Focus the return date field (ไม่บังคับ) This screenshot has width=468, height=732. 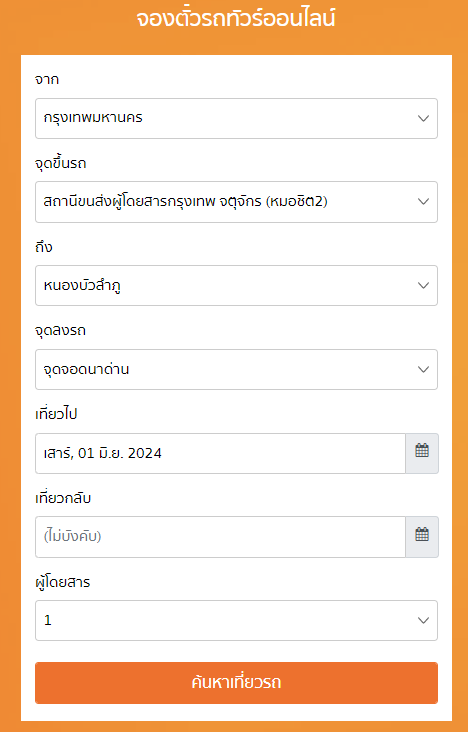(220, 536)
